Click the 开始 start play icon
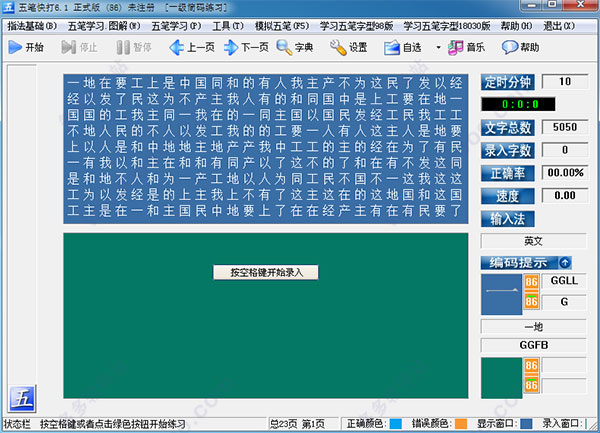The width and height of the screenshot is (600, 433). coord(15,47)
